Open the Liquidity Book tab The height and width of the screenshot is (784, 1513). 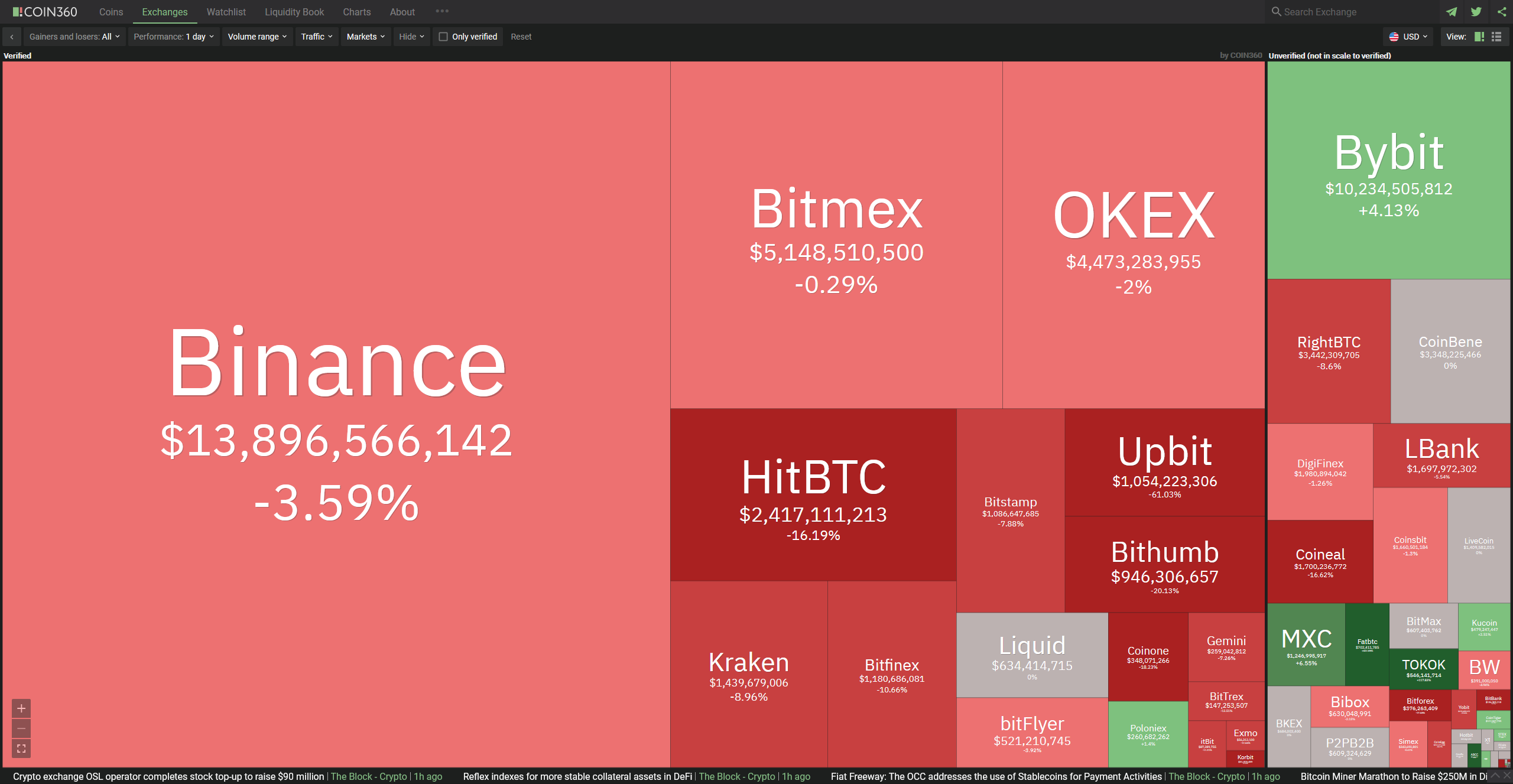pos(294,12)
